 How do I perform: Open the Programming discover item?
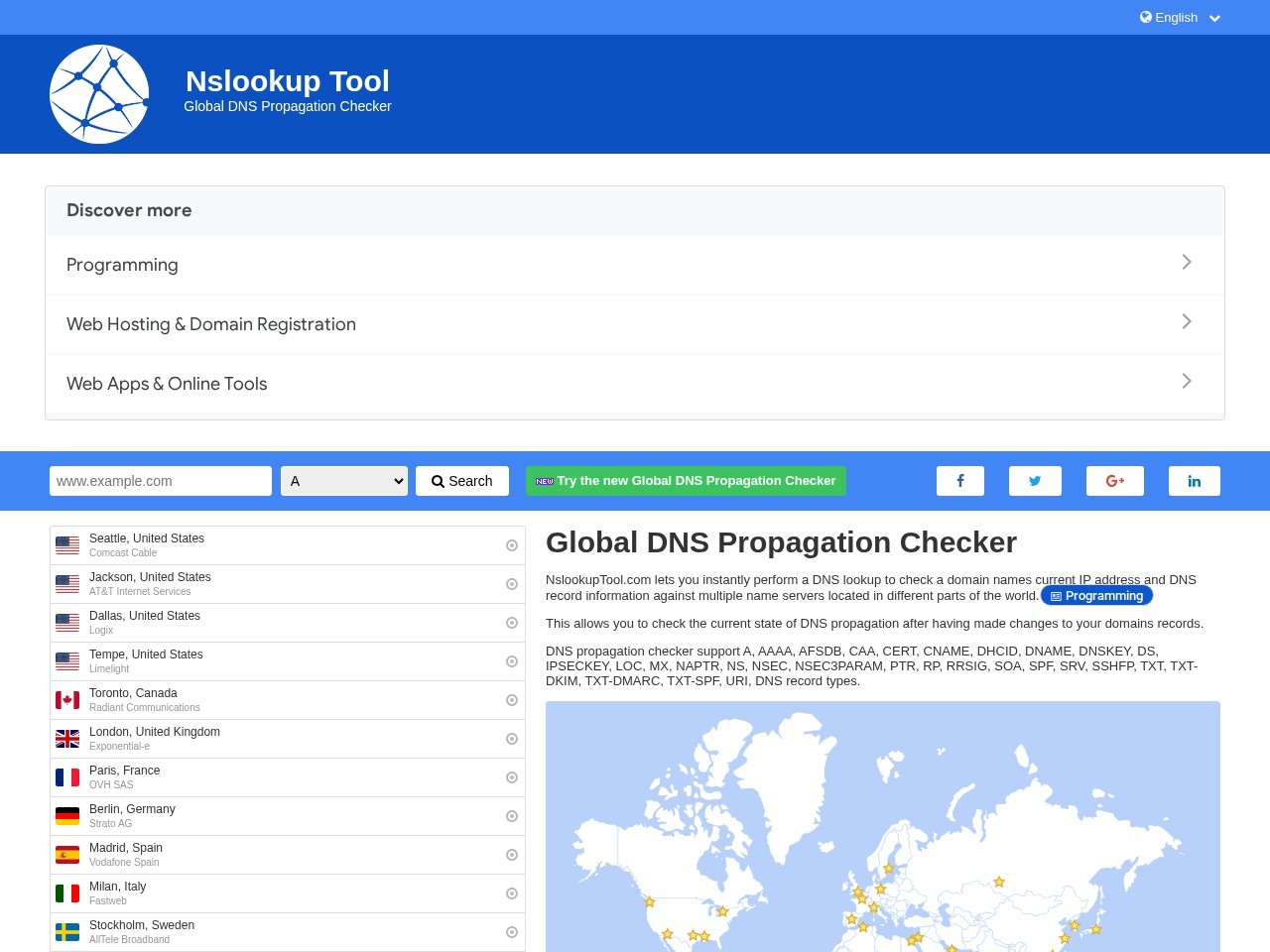pos(635,265)
